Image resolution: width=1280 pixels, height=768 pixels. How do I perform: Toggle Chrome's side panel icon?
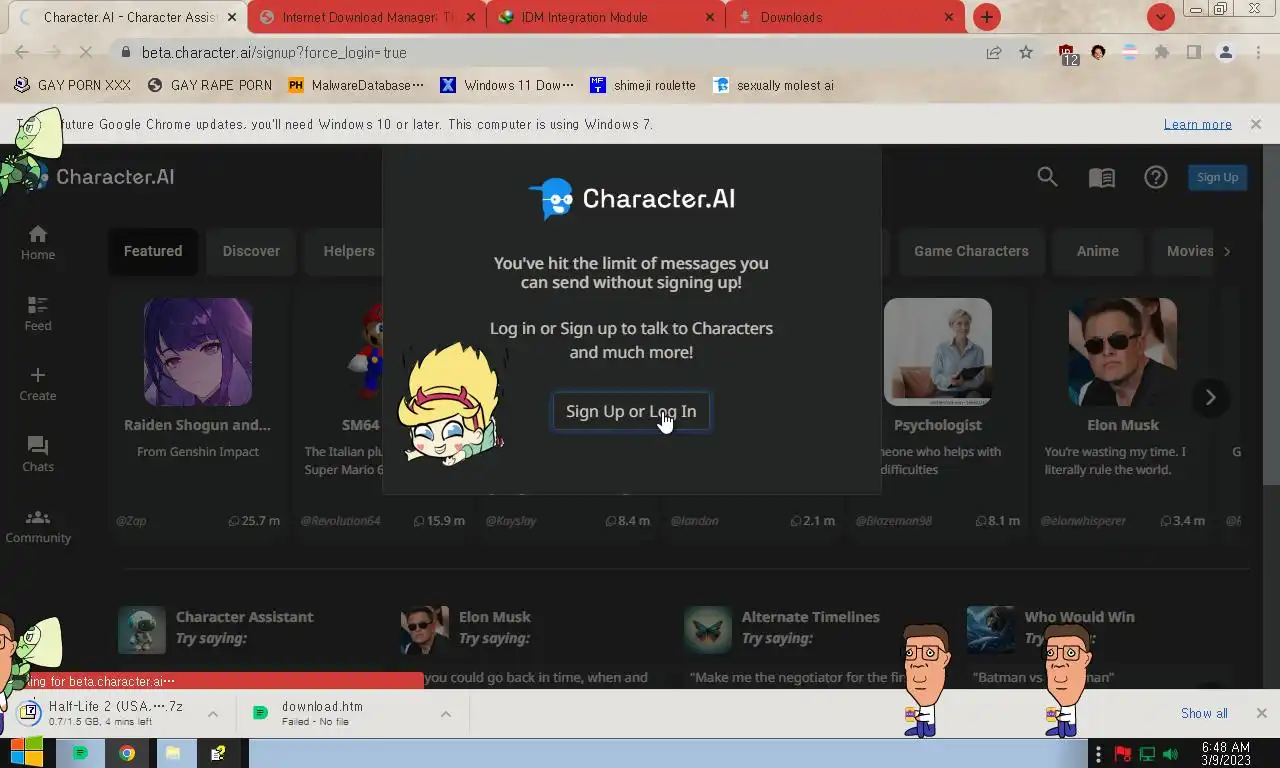pos(1193,52)
